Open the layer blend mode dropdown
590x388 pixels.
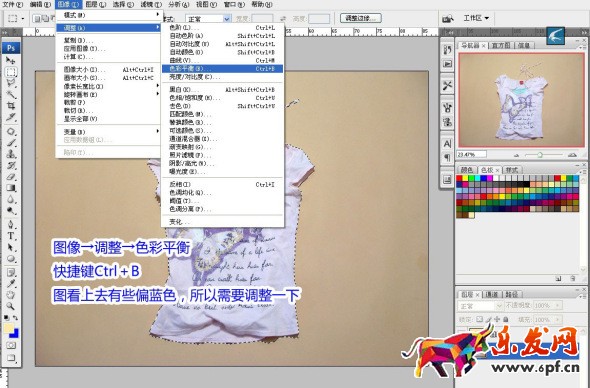pyautogui.click(x=480, y=306)
